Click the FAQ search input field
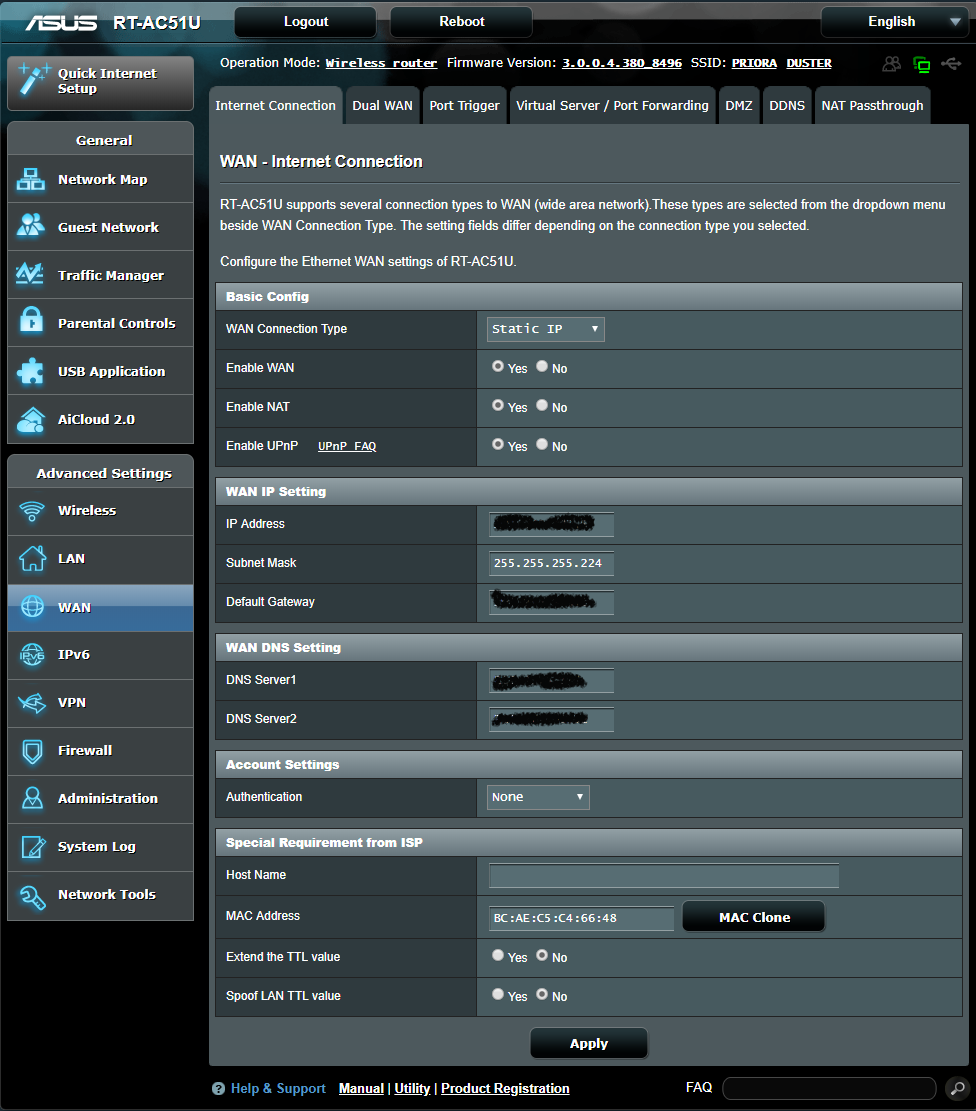Viewport: 976px width, 1111px height. click(x=829, y=1088)
